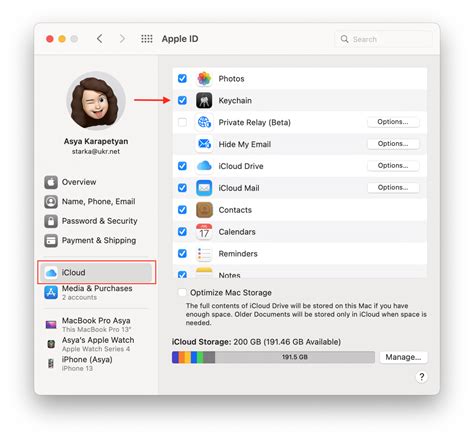Click the Apple ID window title
The width and height of the screenshot is (474, 440).
[180, 39]
